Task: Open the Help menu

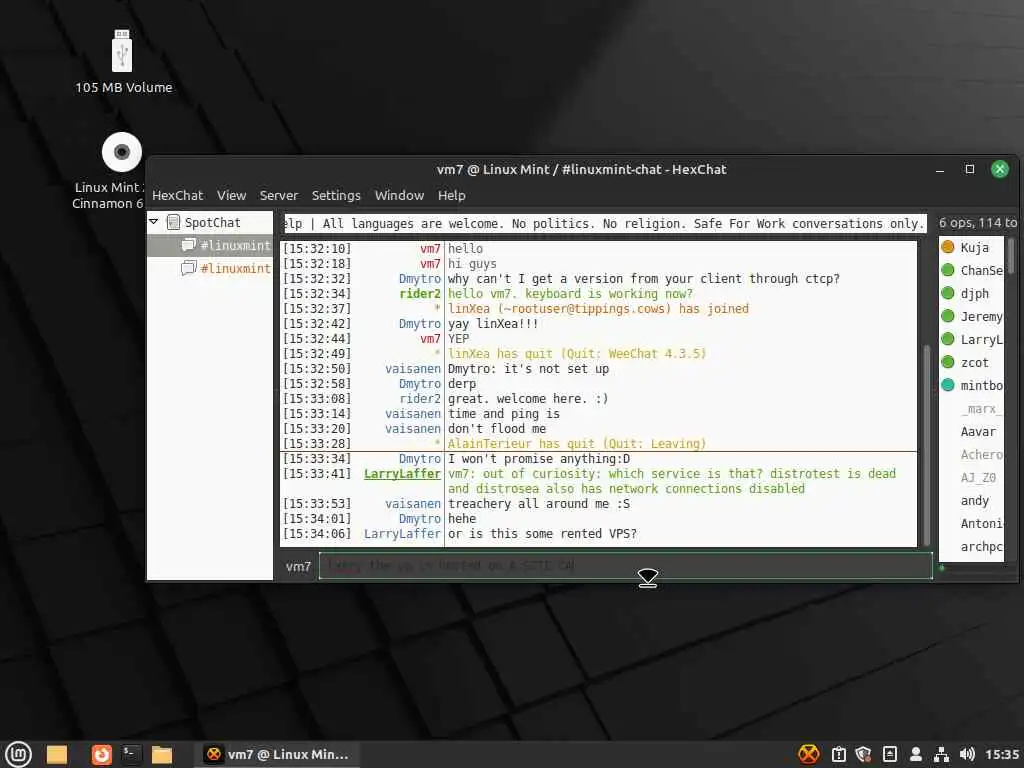Action: pyautogui.click(x=451, y=195)
